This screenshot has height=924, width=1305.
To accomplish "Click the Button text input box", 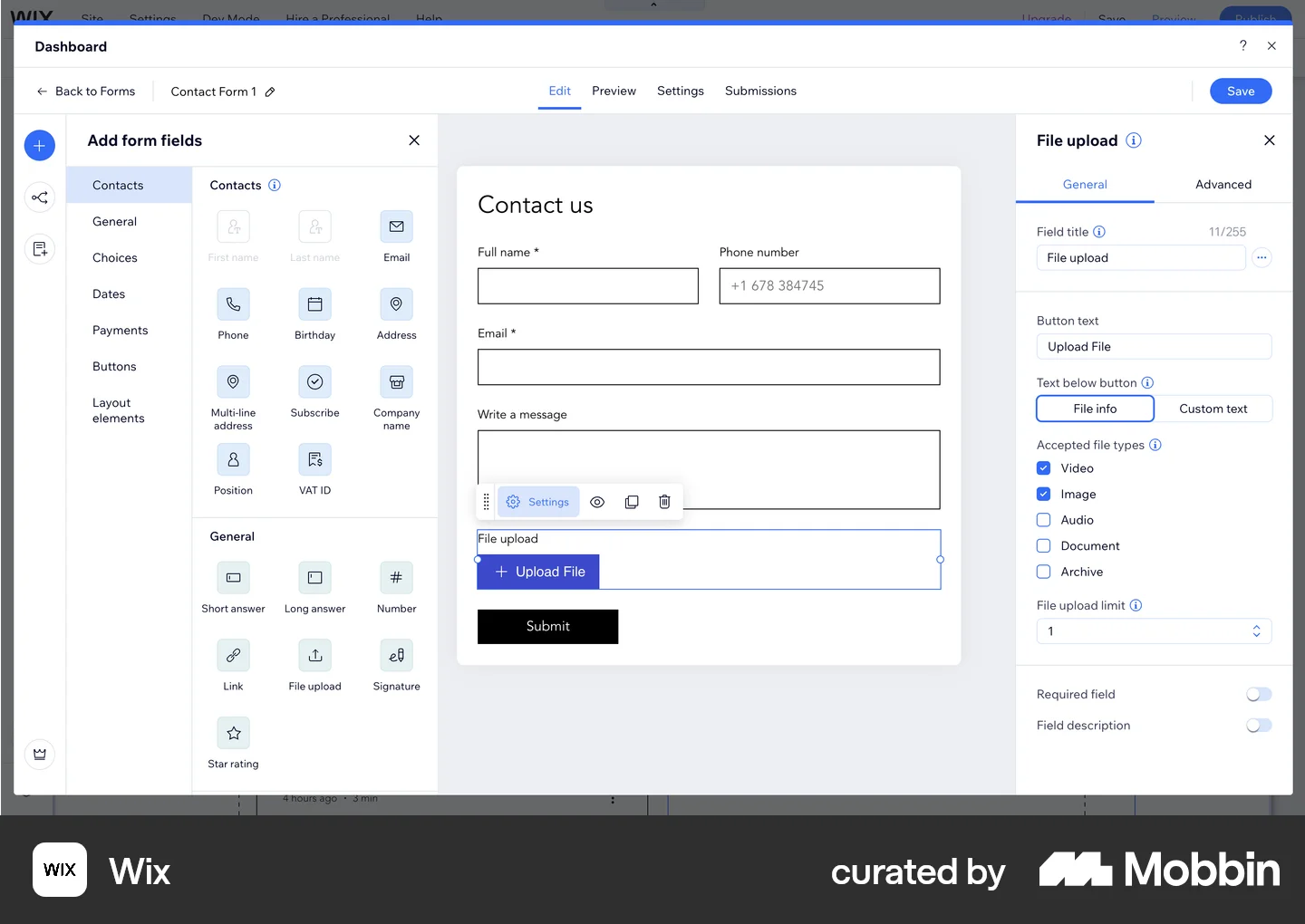I will 1154,347.
